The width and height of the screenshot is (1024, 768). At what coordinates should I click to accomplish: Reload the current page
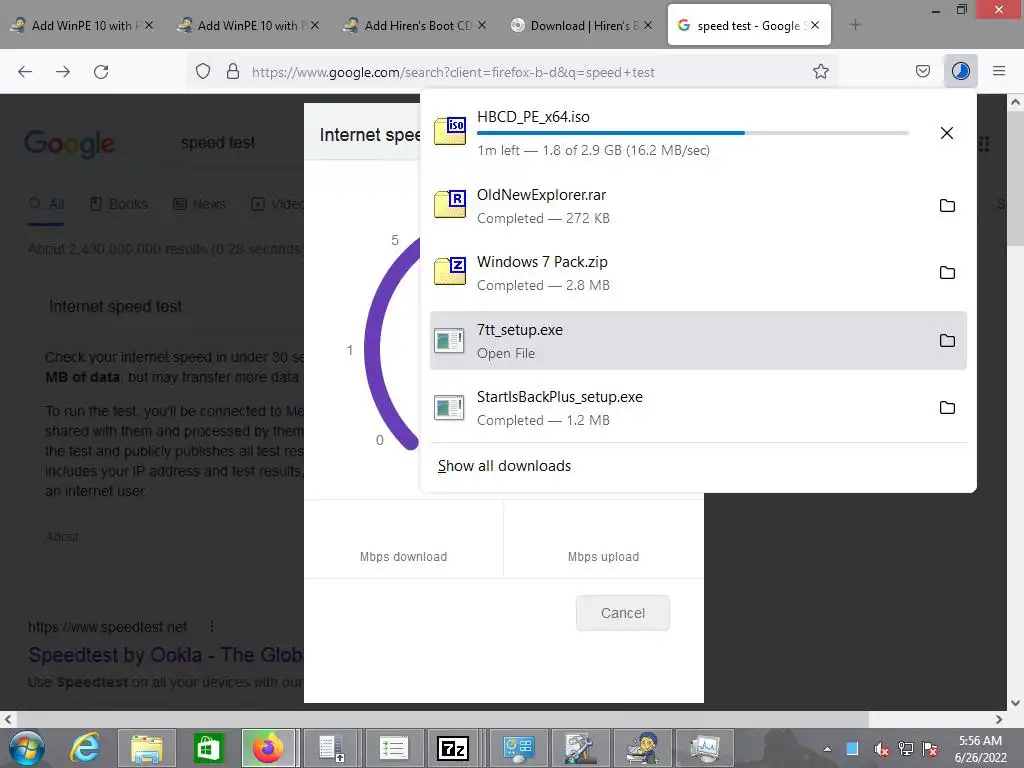[x=101, y=72]
